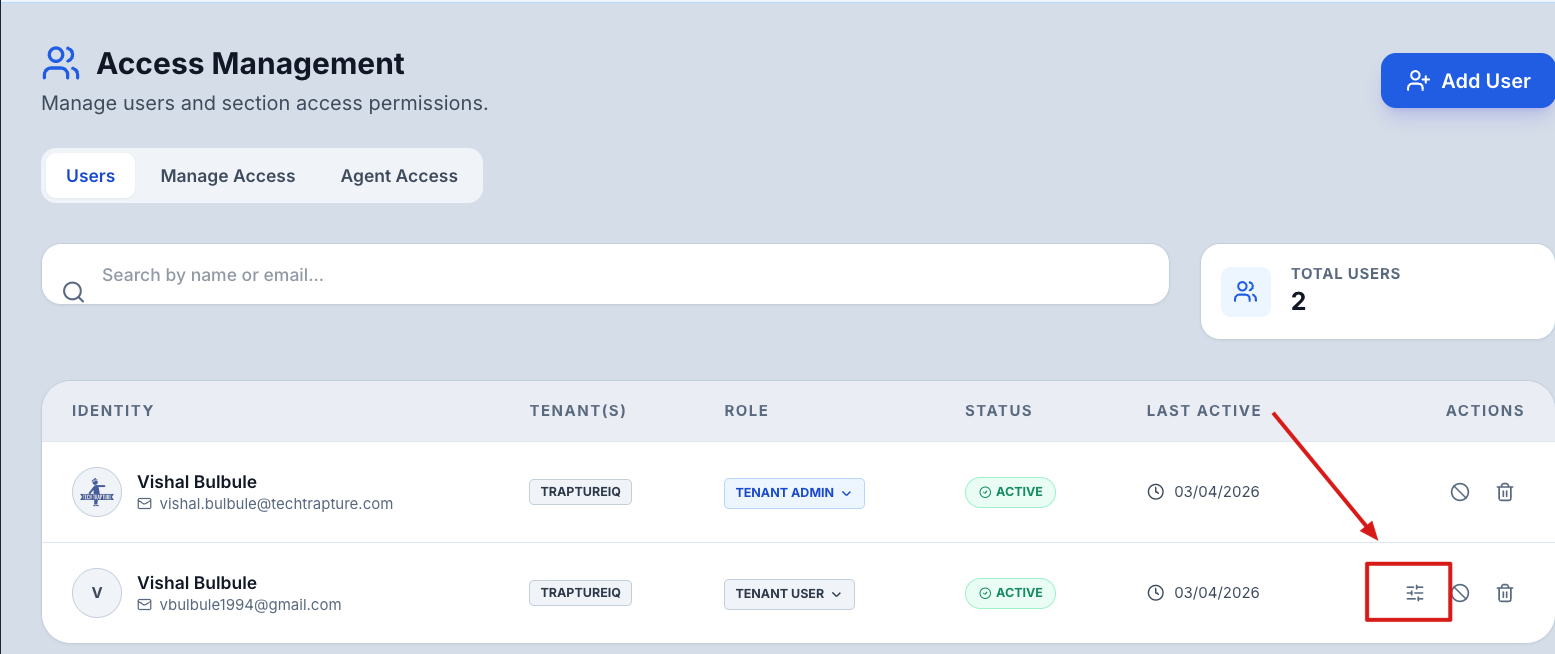Viewport: 1555px width, 654px height.
Task: Click the ACTIVE status badge on the admin row
Action: pos(1010,491)
